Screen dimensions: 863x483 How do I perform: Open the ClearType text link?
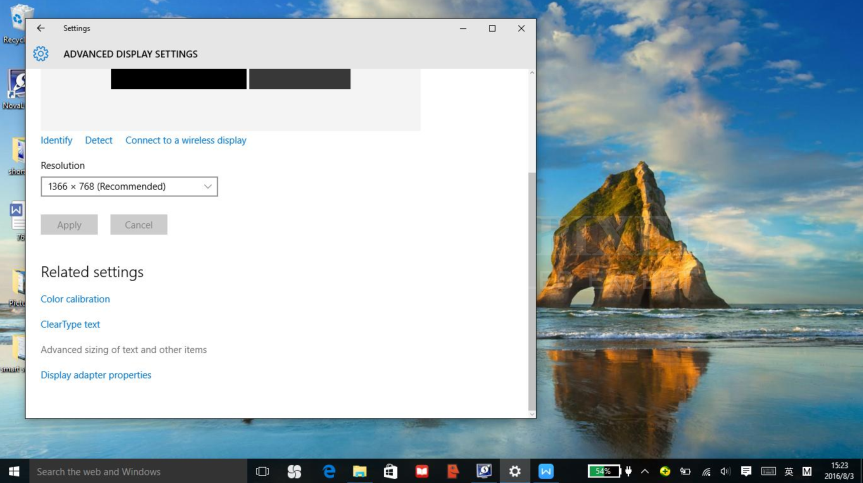click(70, 324)
